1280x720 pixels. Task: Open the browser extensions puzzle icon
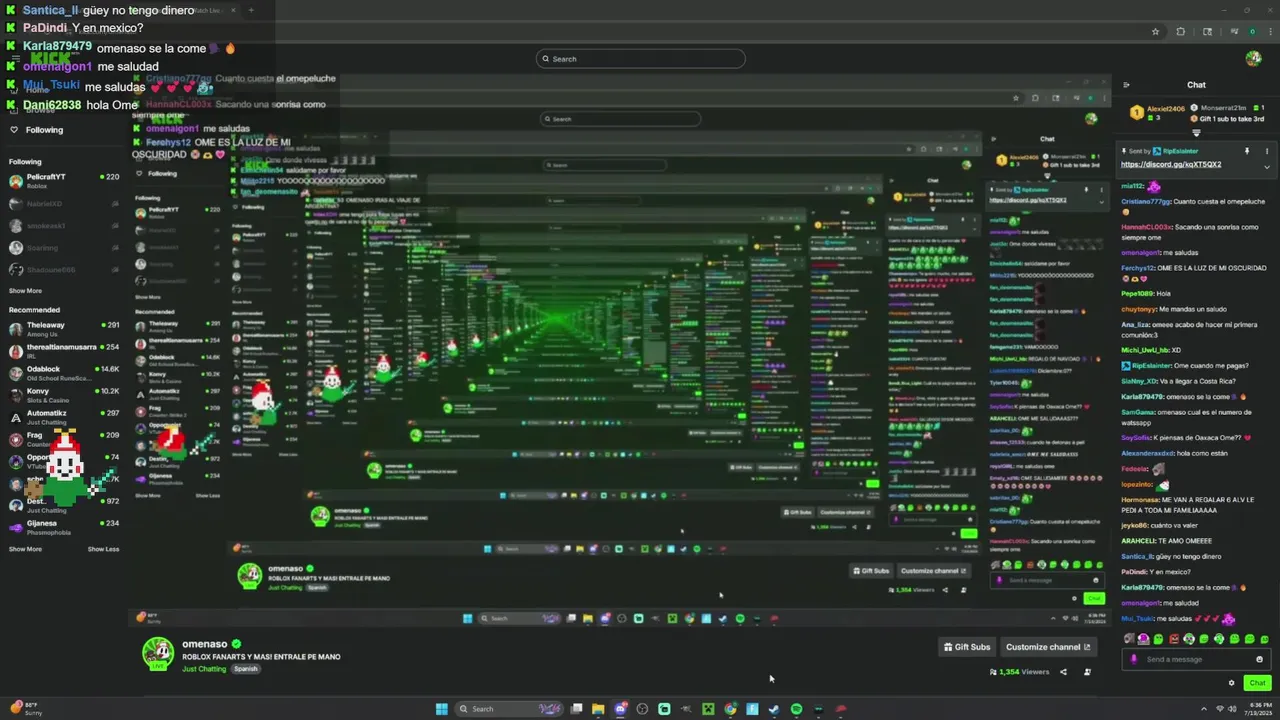pyautogui.click(x=1181, y=32)
